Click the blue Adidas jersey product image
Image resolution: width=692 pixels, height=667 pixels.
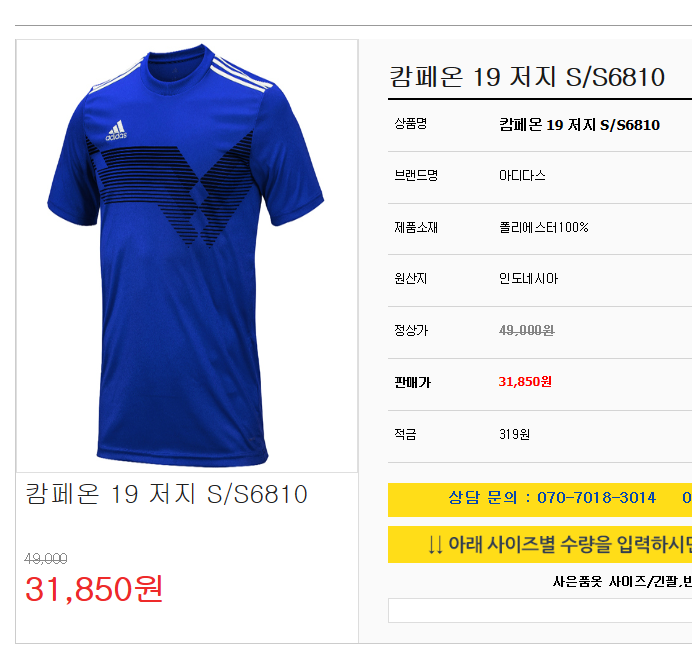coord(186,256)
